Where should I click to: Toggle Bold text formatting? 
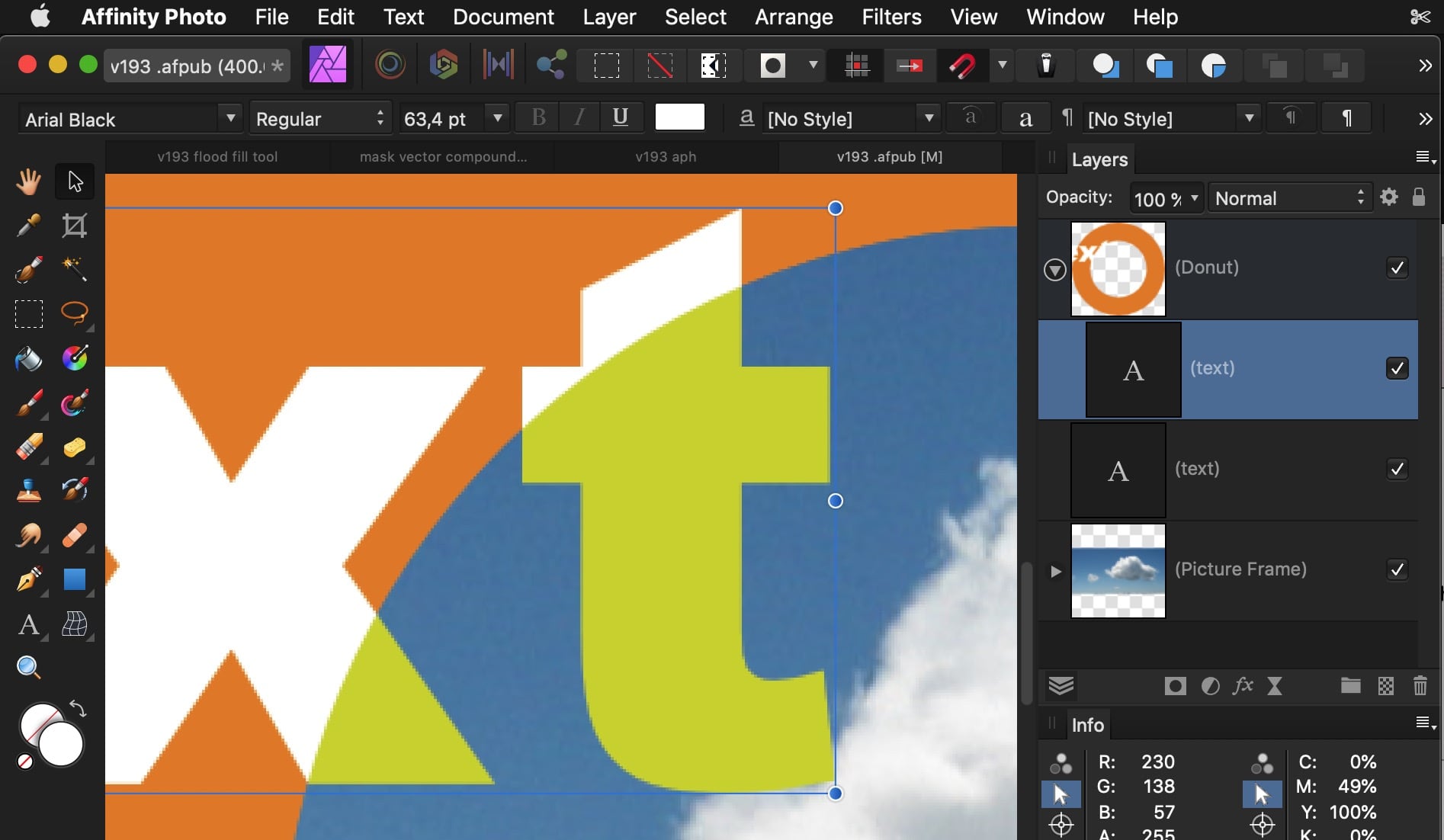tap(538, 117)
